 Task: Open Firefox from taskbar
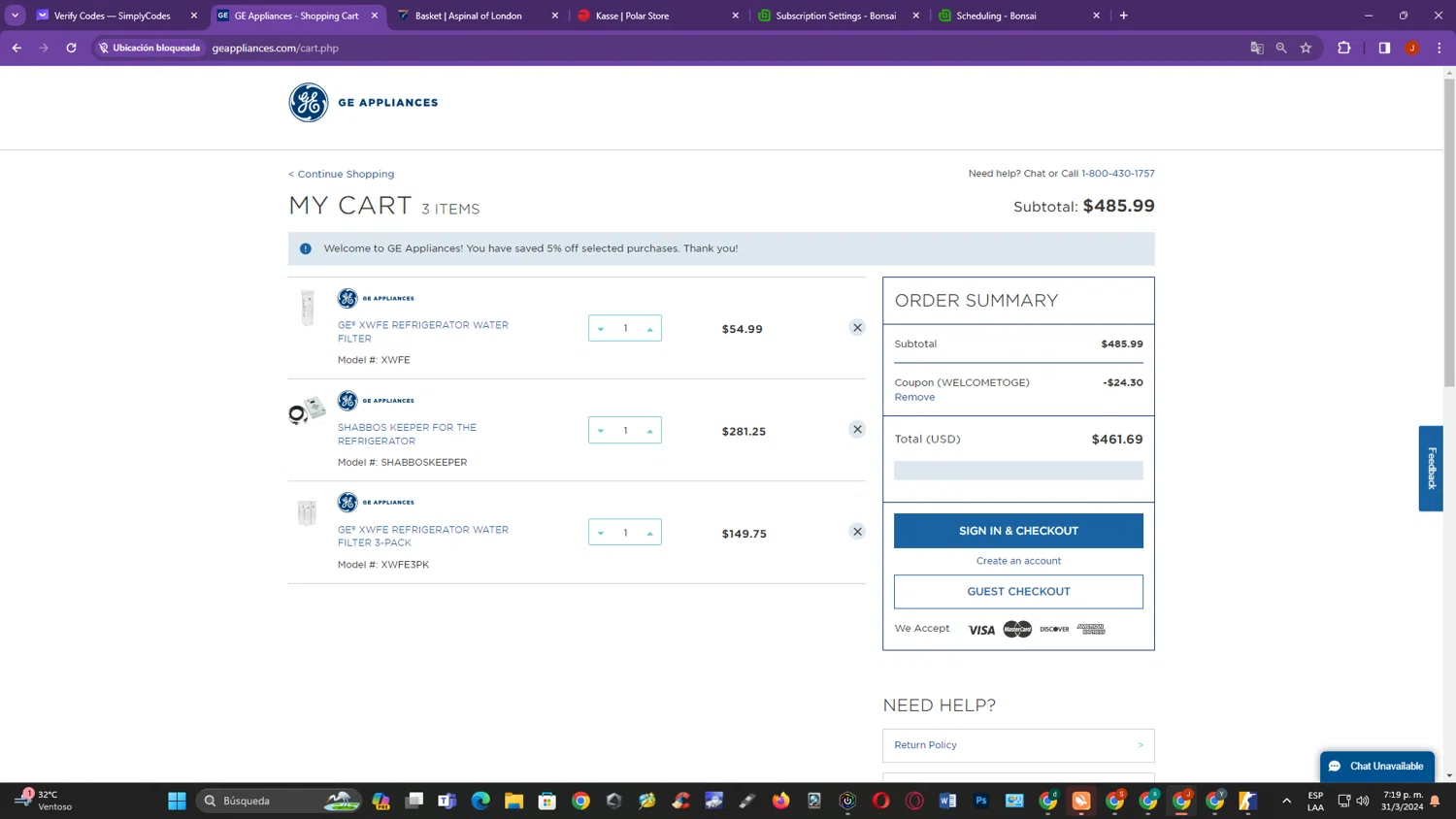780,801
